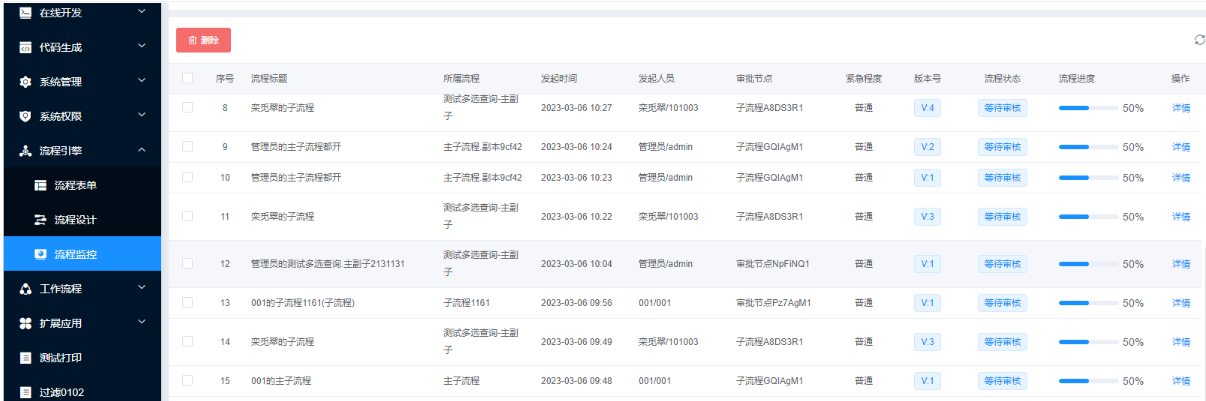Click the 系统管理 gear icon
1206x401 pixels.
click(x=26, y=82)
